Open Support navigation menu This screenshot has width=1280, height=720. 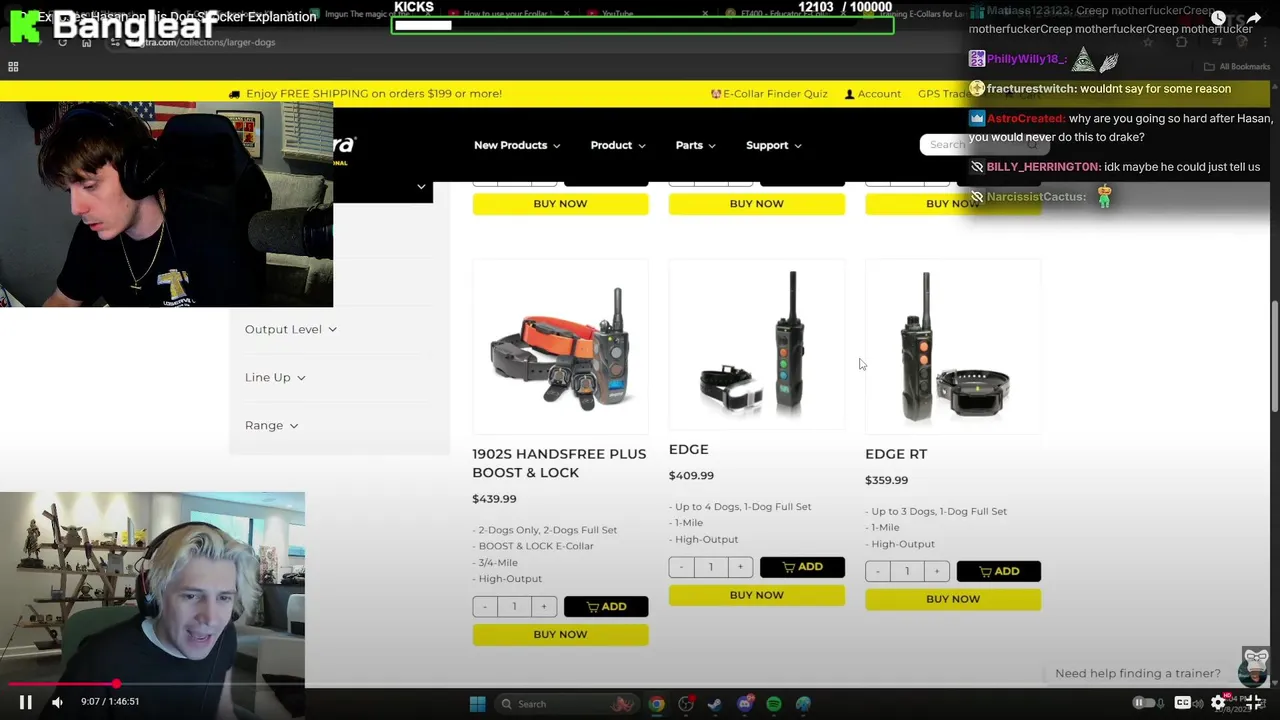(774, 145)
